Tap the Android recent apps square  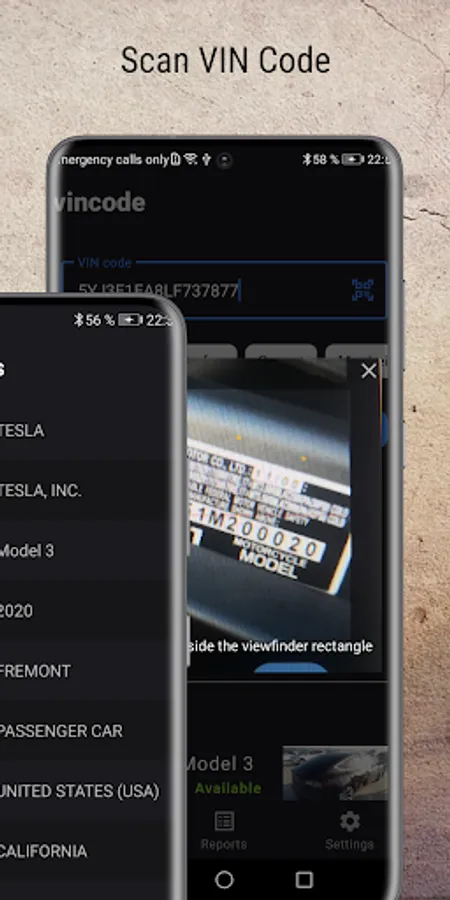[x=304, y=879]
